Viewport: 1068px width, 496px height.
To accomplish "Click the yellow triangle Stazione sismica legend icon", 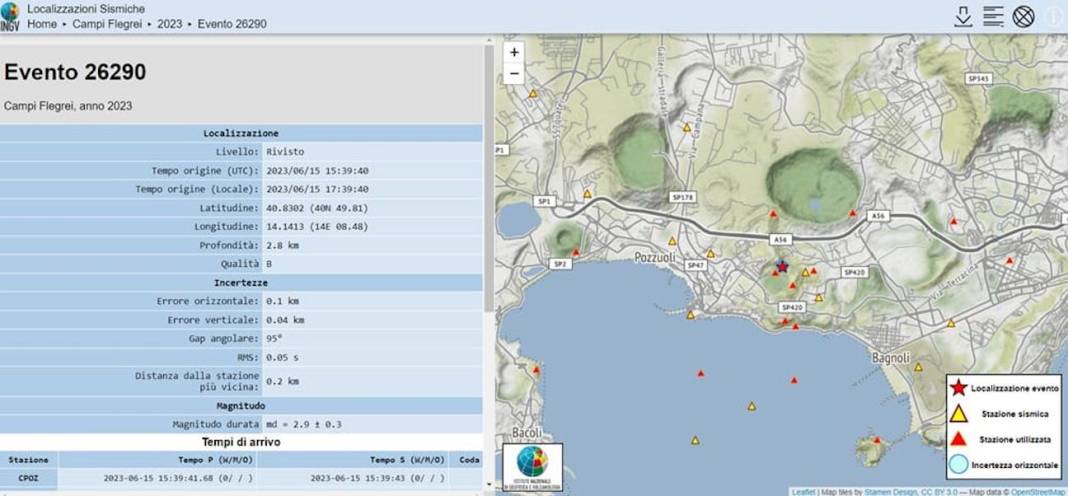I will pos(958,412).
